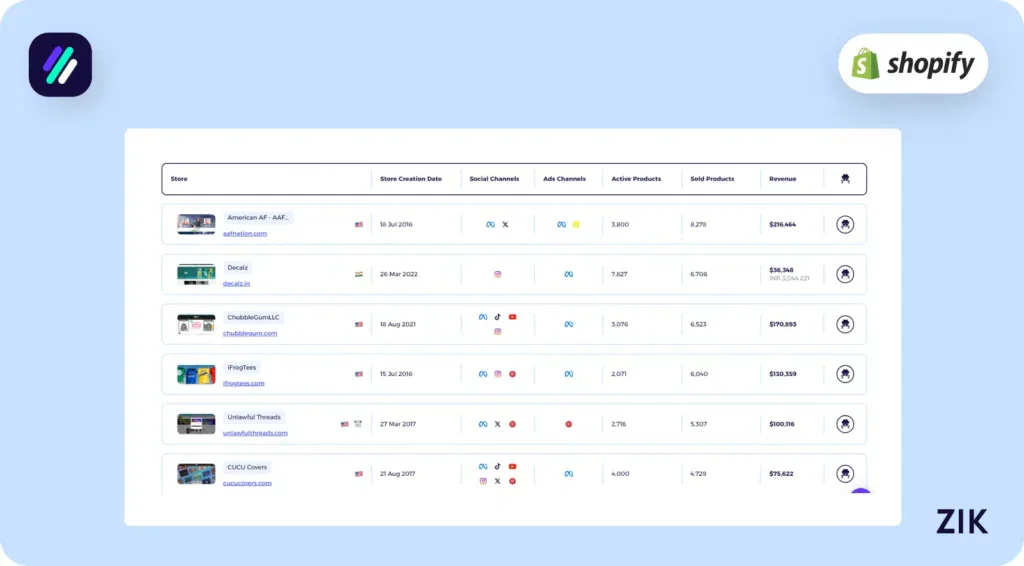The image size is (1024, 566).
Task: Open iFrogTees' Pinterest social icon
Action: click(x=513, y=374)
